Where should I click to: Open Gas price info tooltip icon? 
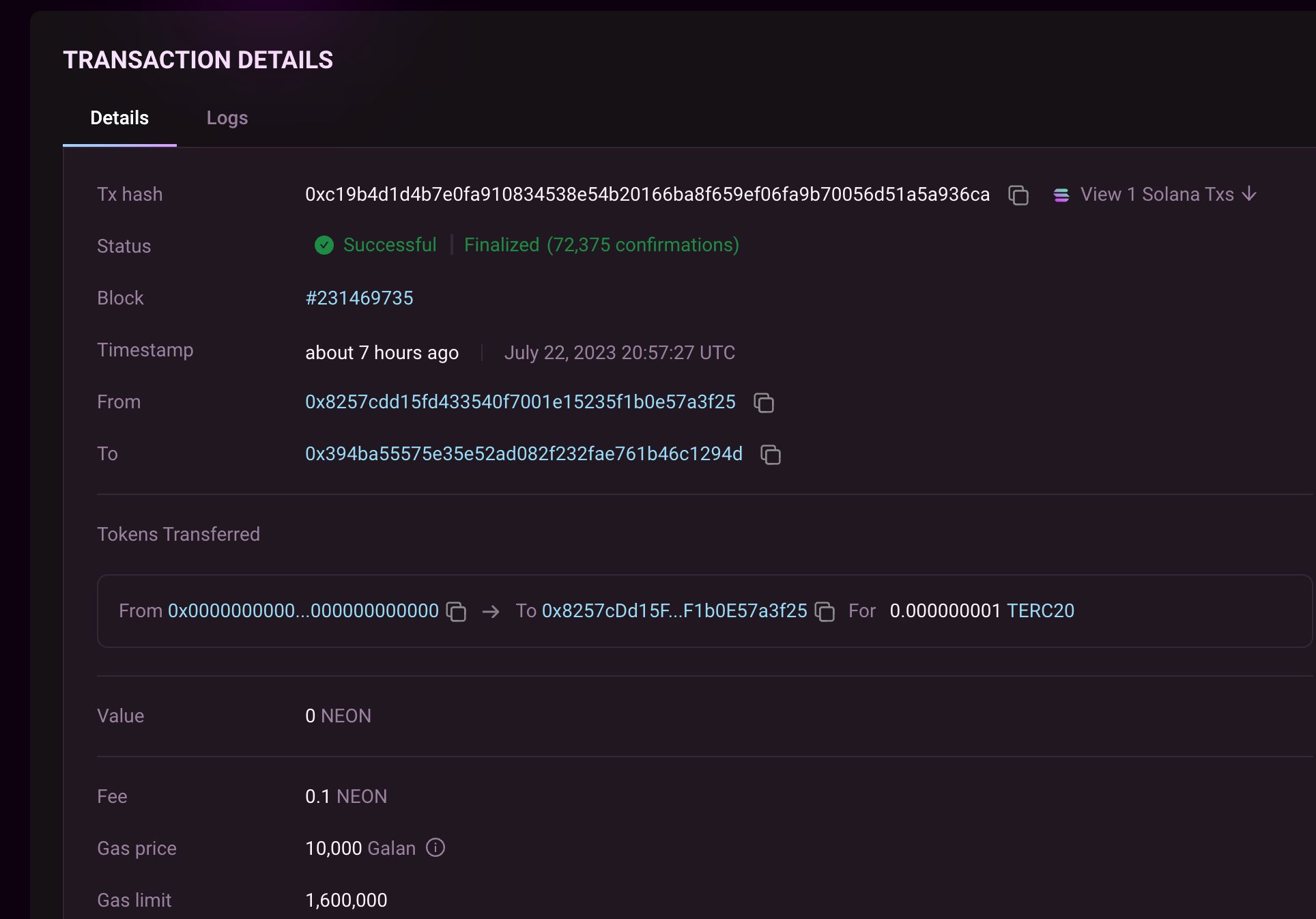coord(435,847)
